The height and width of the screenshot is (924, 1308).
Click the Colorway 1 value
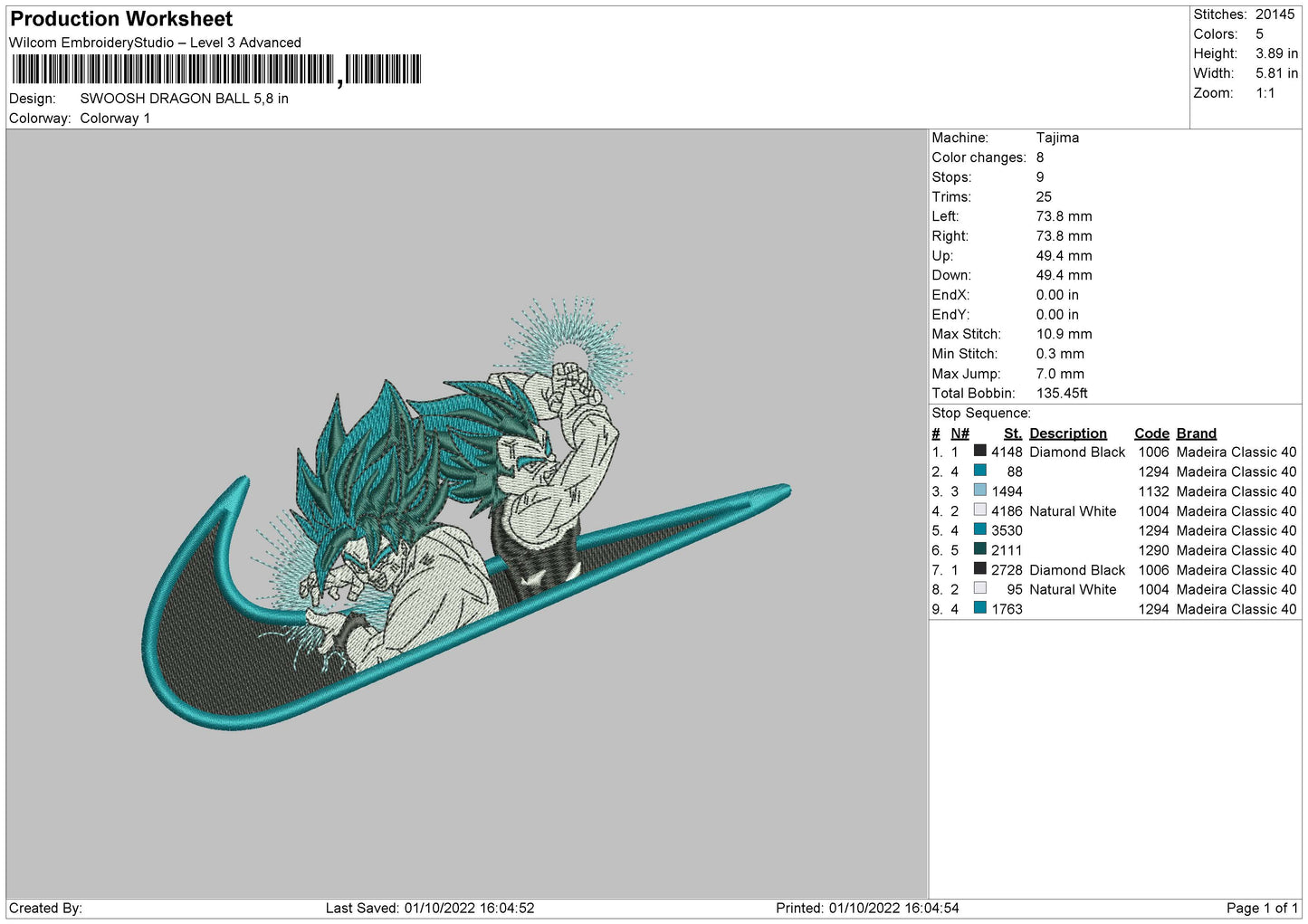[115, 119]
